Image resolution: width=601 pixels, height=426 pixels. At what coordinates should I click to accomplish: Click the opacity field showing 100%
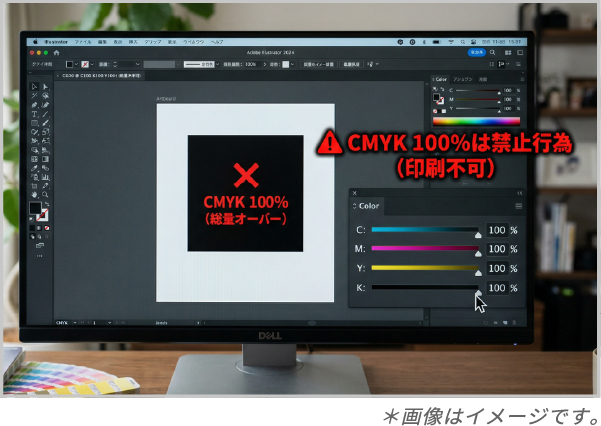coord(252,64)
